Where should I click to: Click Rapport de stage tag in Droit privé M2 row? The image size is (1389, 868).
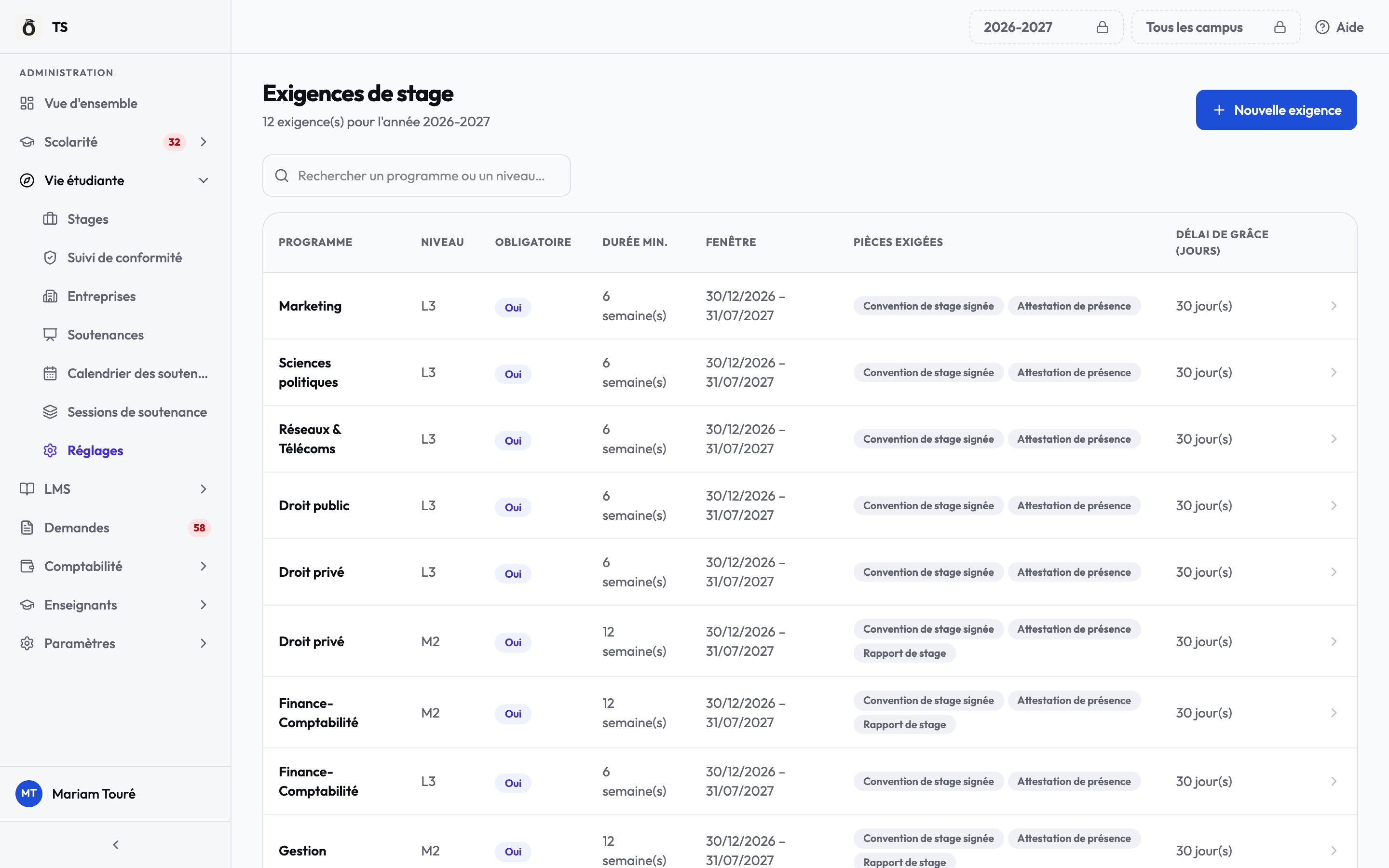(x=904, y=653)
